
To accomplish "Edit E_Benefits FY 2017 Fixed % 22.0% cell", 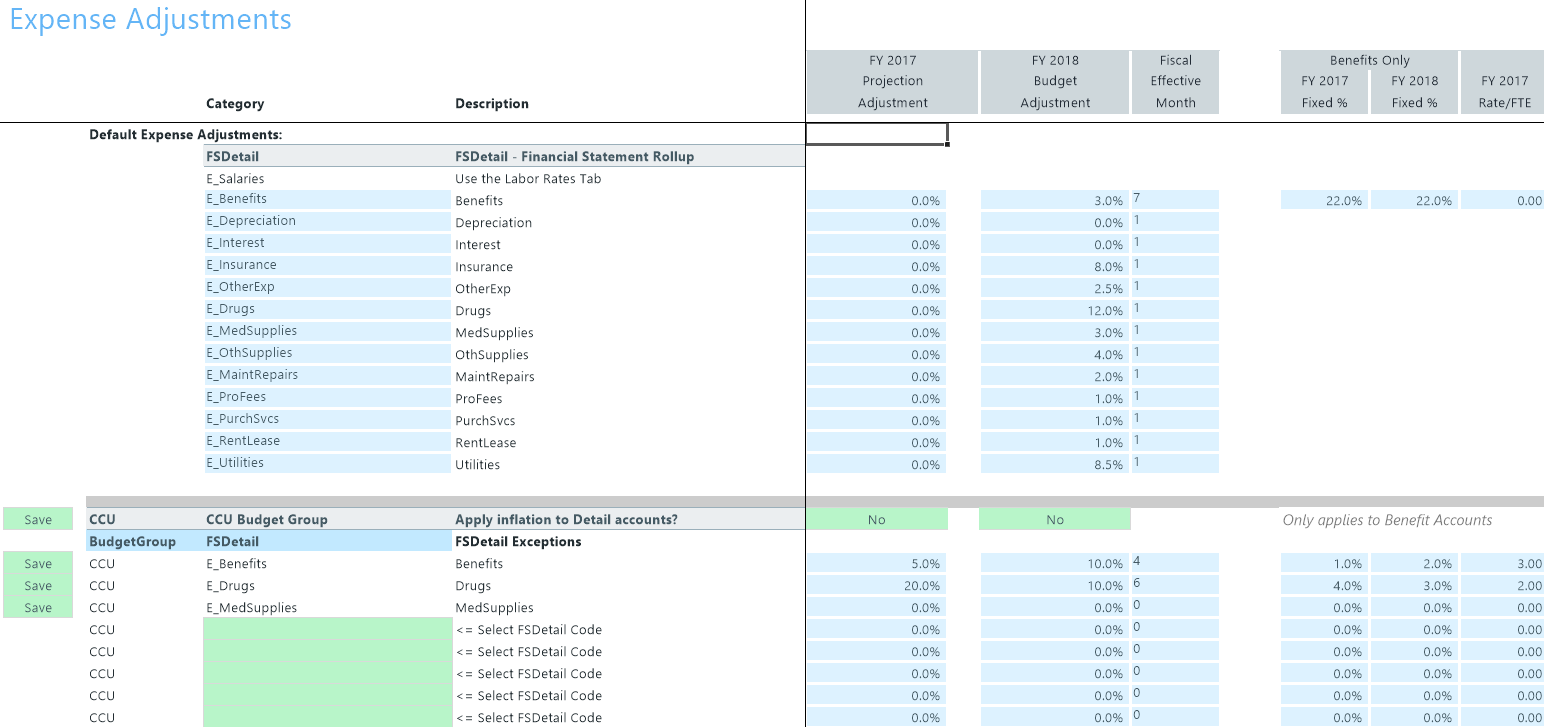I will pos(1324,200).
